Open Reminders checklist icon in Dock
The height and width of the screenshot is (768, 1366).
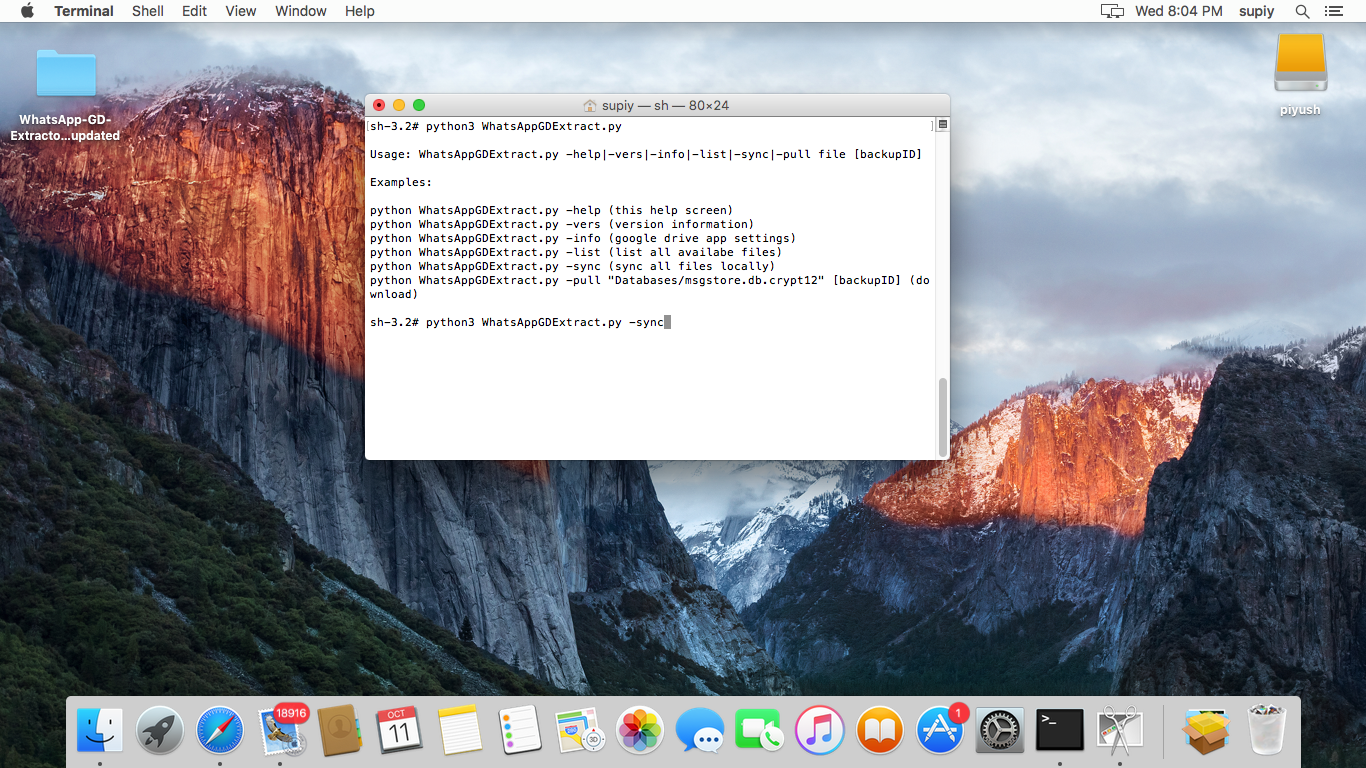click(519, 731)
